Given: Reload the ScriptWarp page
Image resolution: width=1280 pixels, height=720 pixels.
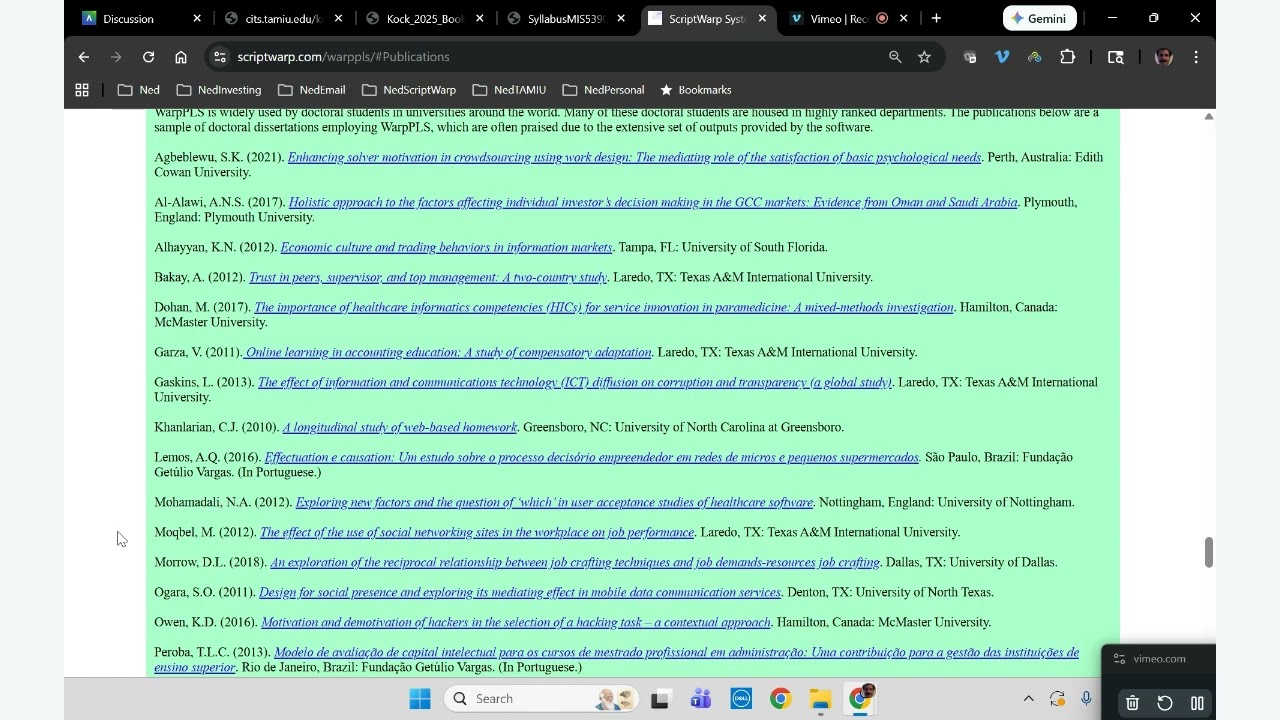Looking at the screenshot, I should pyautogui.click(x=148, y=57).
